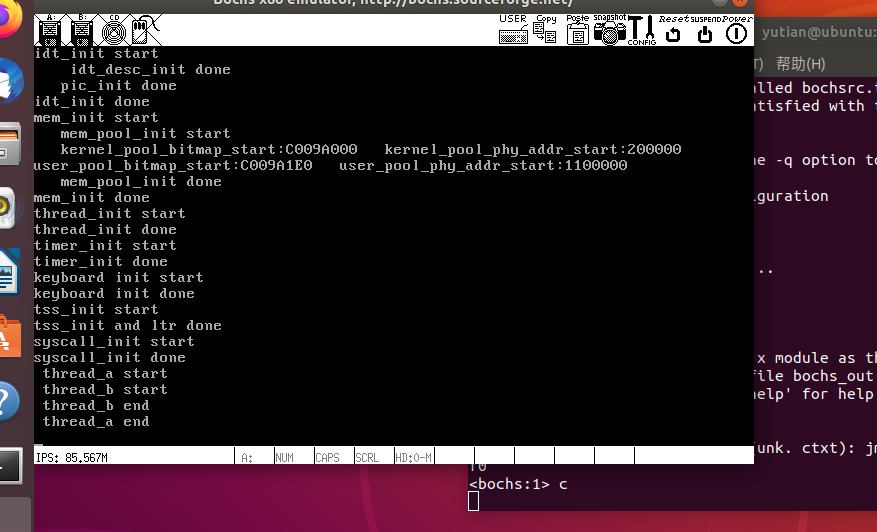The height and width of the screenshot is (532, 877).
Task: Open the CONFIG tools icon
Action: pos(641,29)
